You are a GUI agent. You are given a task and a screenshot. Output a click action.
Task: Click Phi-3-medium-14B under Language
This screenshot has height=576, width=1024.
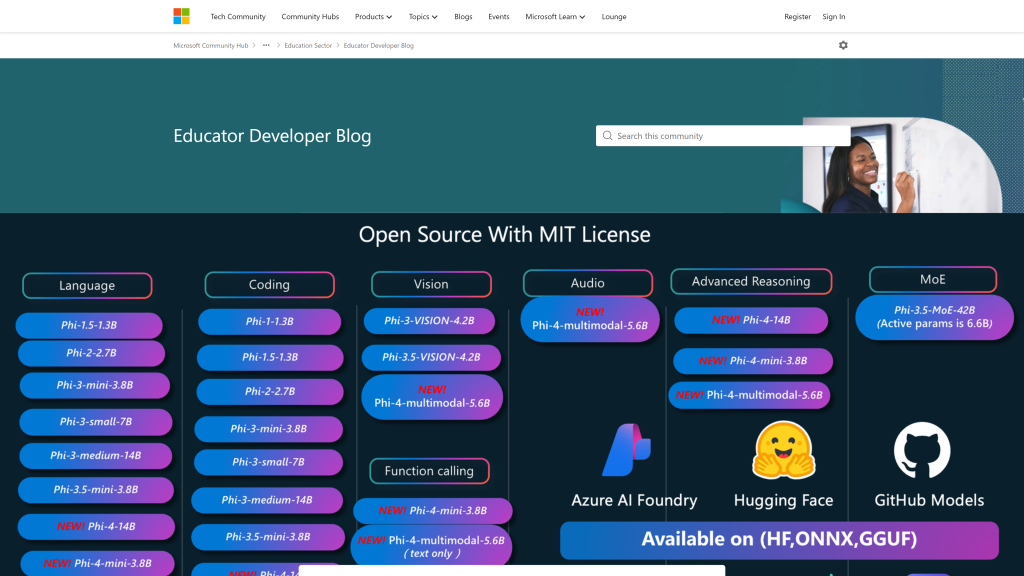coord(95,456)
